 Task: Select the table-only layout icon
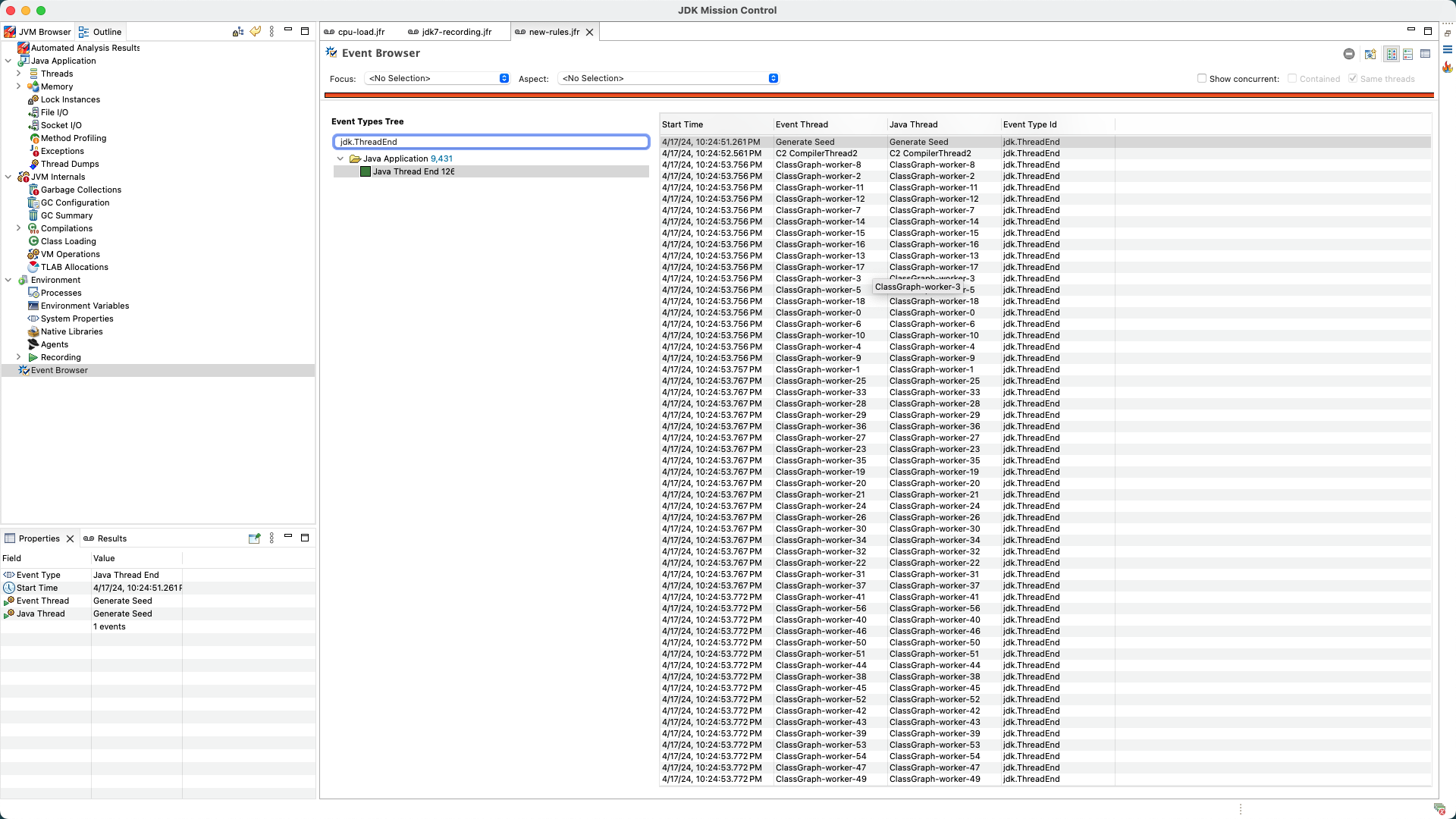pyautogui.click(x=1426, y=54)
